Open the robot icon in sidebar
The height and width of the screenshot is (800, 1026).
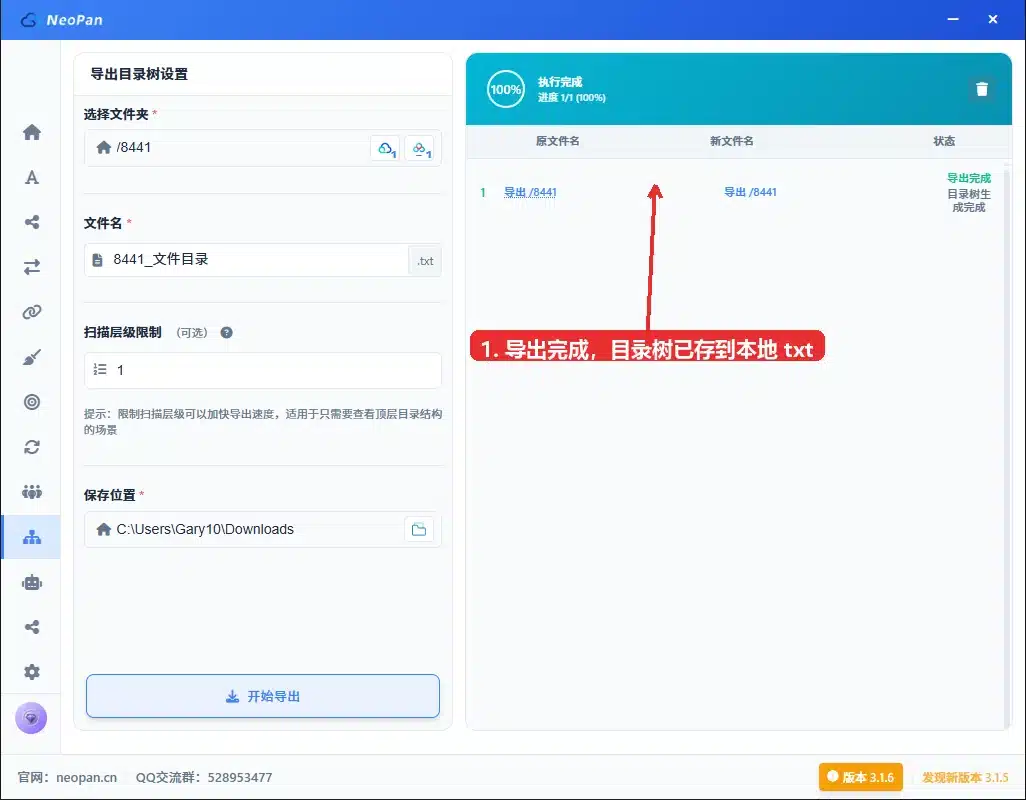[31, 582]
